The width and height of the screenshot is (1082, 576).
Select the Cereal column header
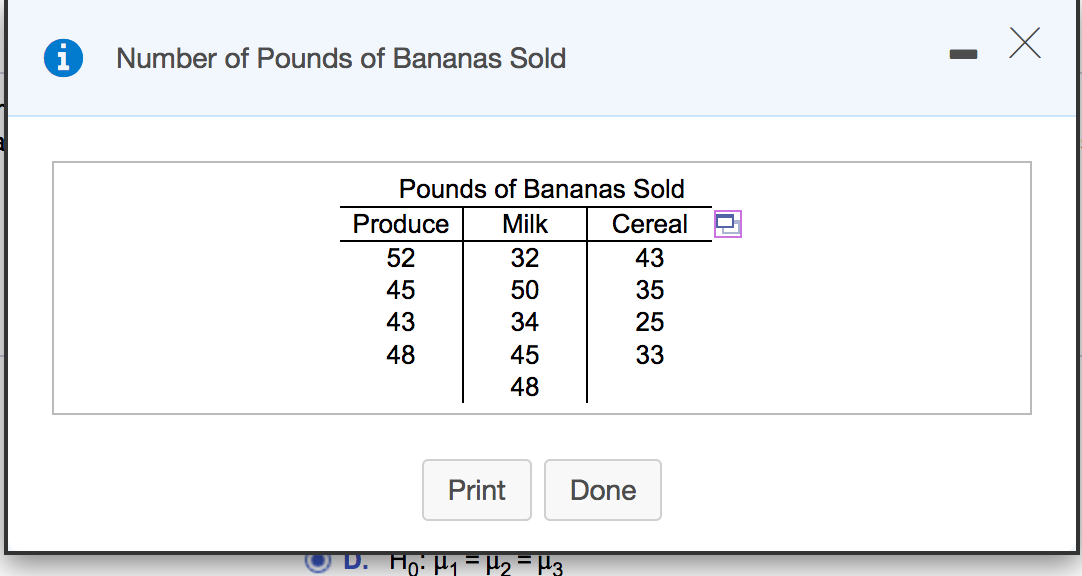649,224
